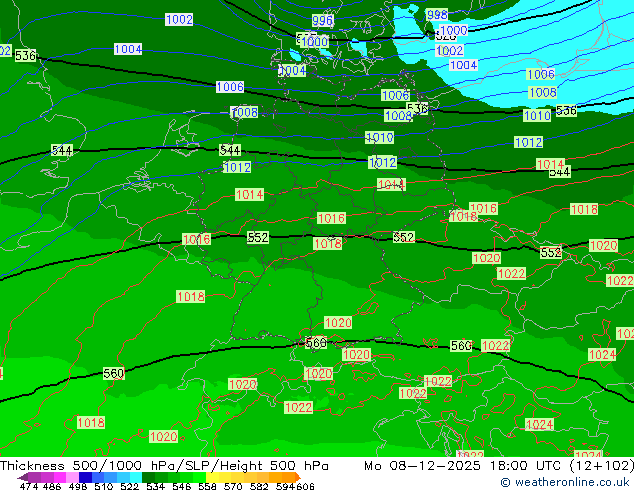The image size is (634, 490).
Task: Pick the bright magenta swatch before 498
Action: pyautogui.click(x=60, y=477)
